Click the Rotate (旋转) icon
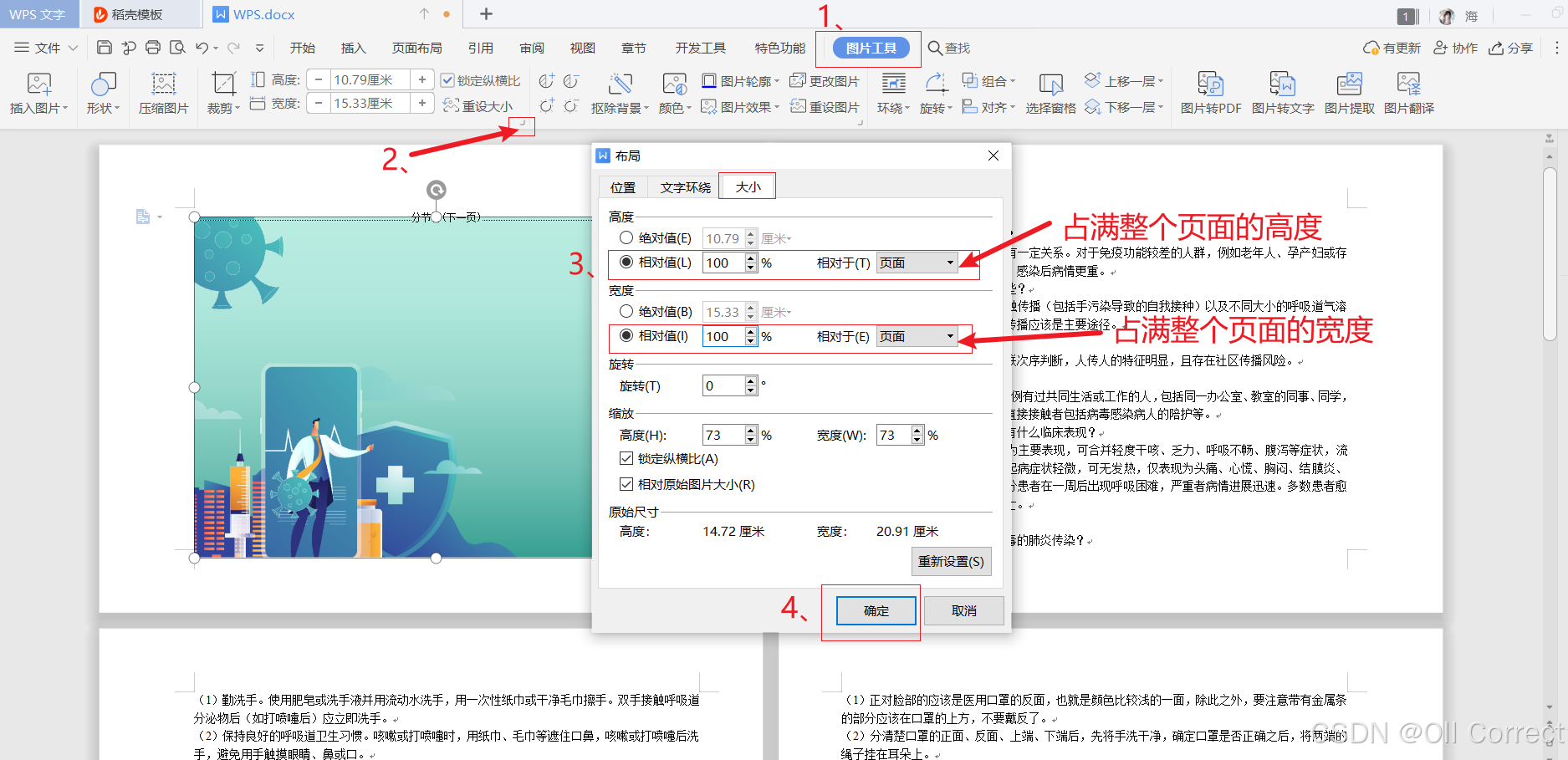 tap(936, 84)
